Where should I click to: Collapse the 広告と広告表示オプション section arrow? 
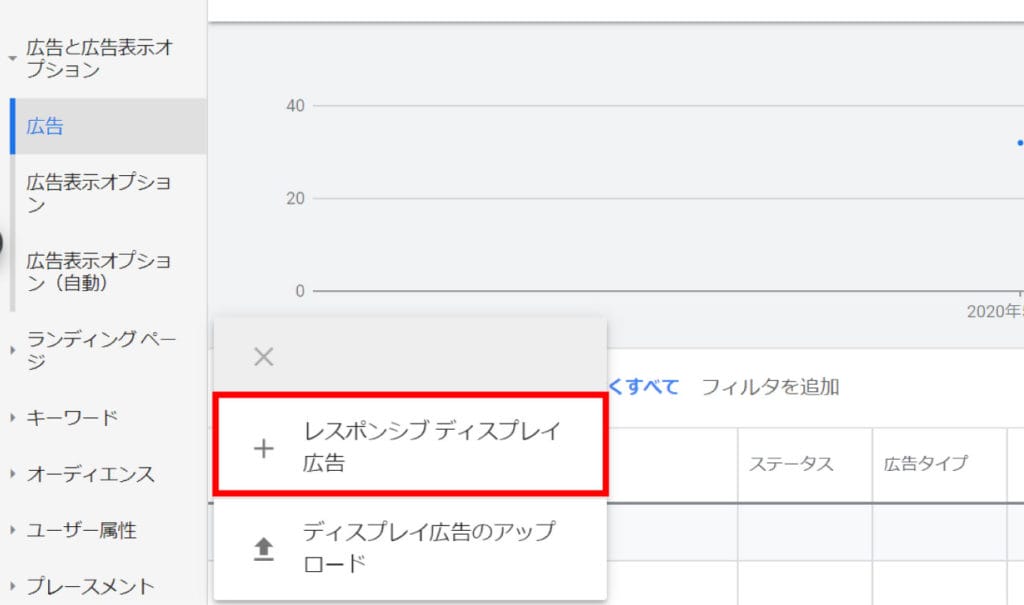[11, 59]
